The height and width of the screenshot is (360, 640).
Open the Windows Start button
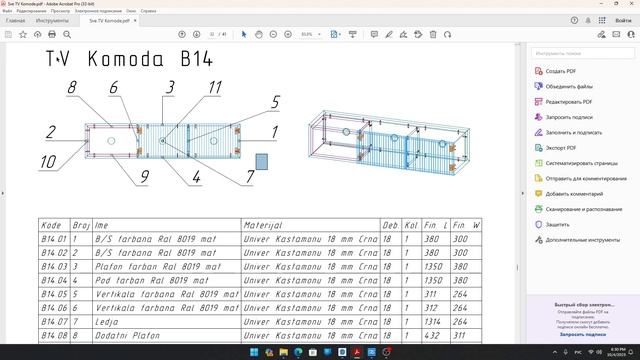tap(254, 352)
